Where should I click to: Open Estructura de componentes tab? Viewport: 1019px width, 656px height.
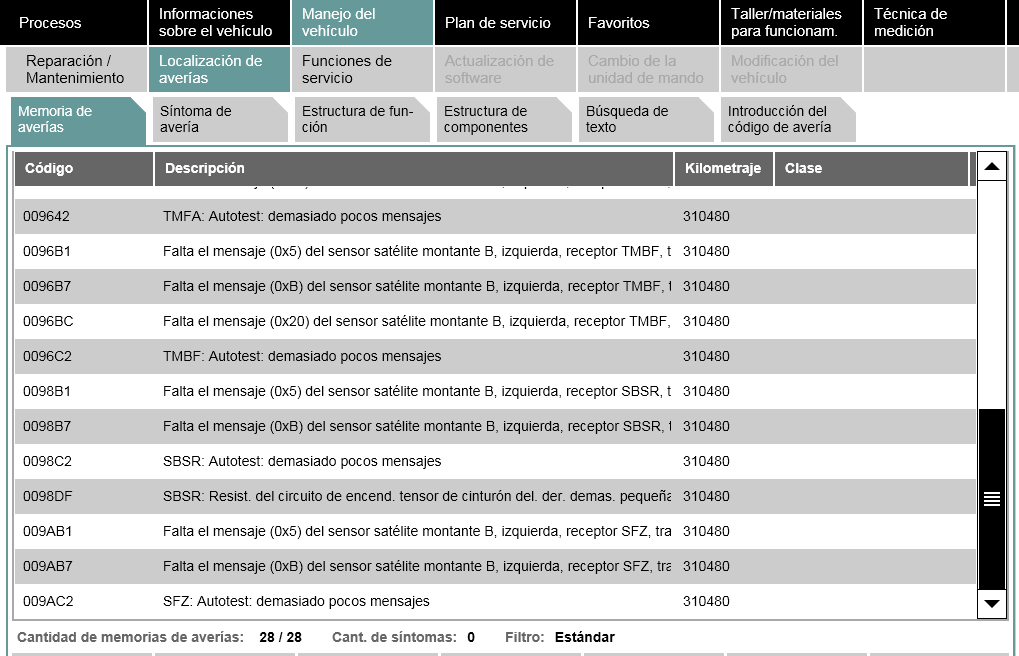[504, 120]
